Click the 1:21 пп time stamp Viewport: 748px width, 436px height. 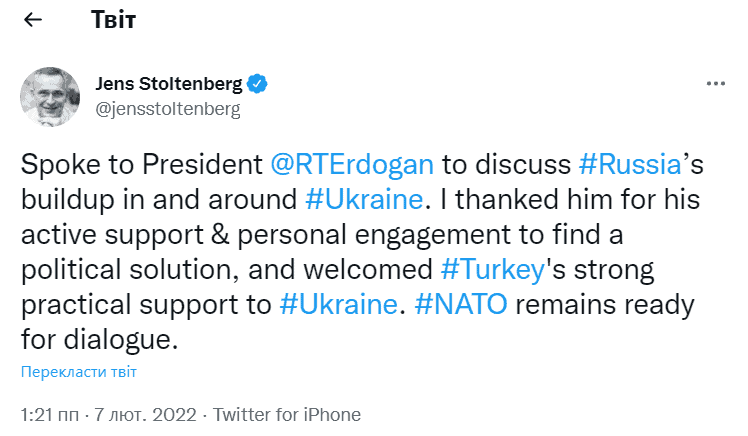coord(52,414)
